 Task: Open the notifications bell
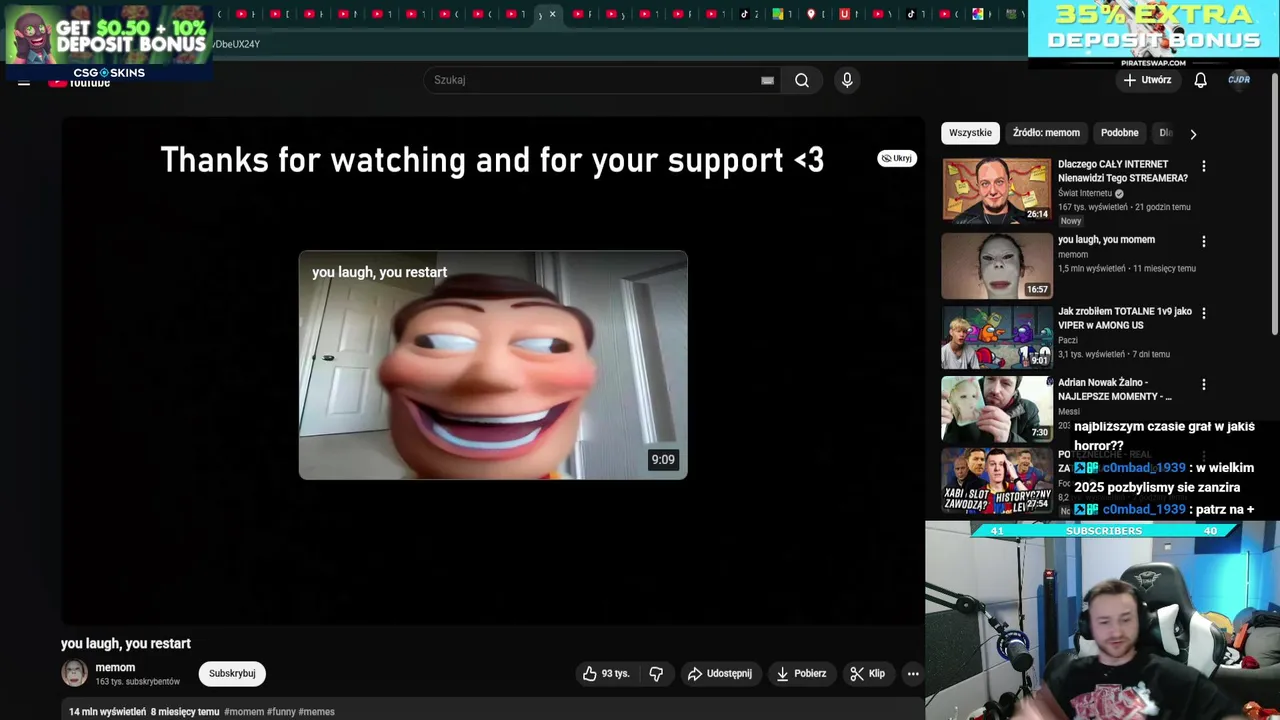point(1200,80)
